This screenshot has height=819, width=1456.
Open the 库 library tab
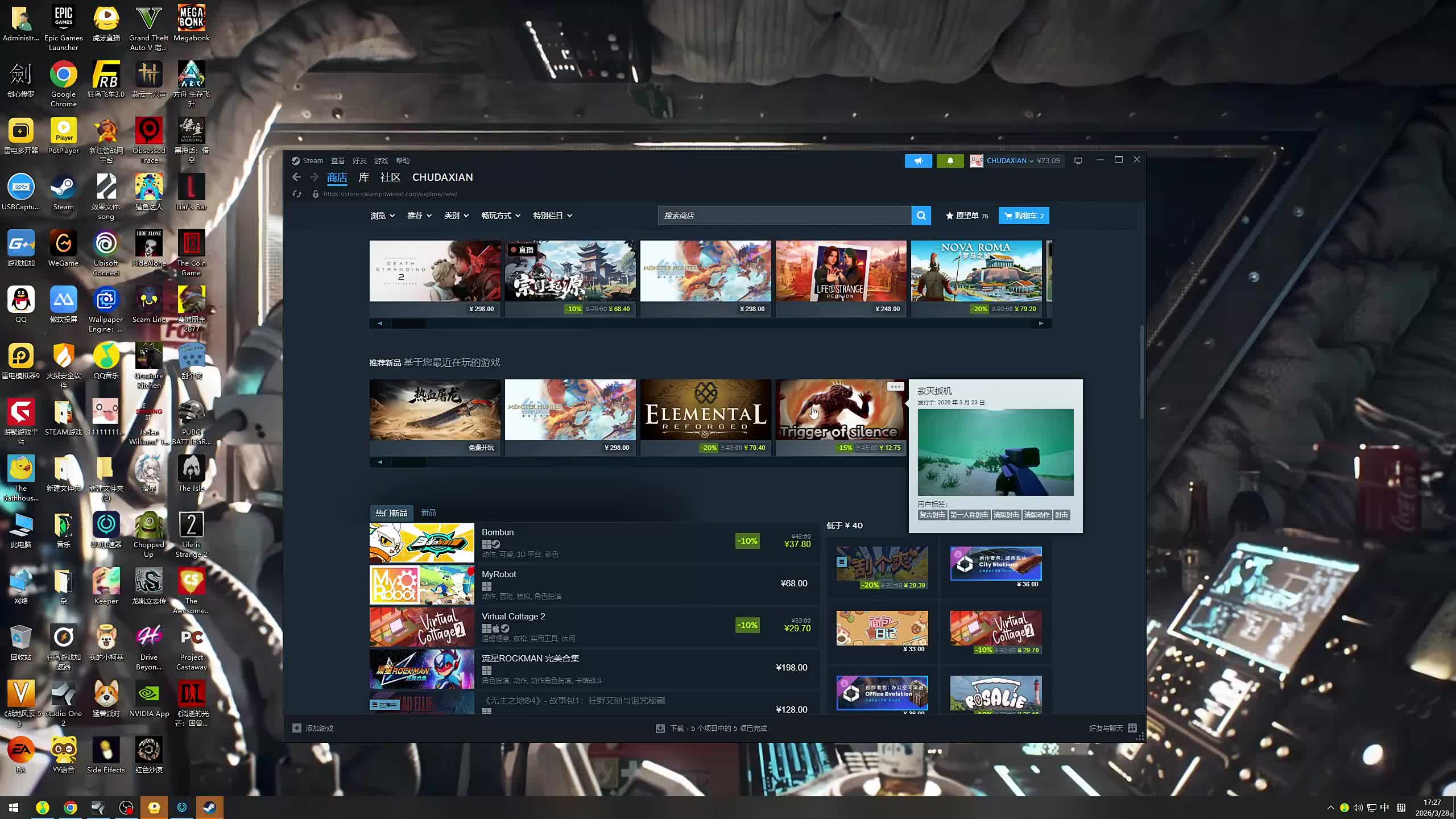pos(364,177)
